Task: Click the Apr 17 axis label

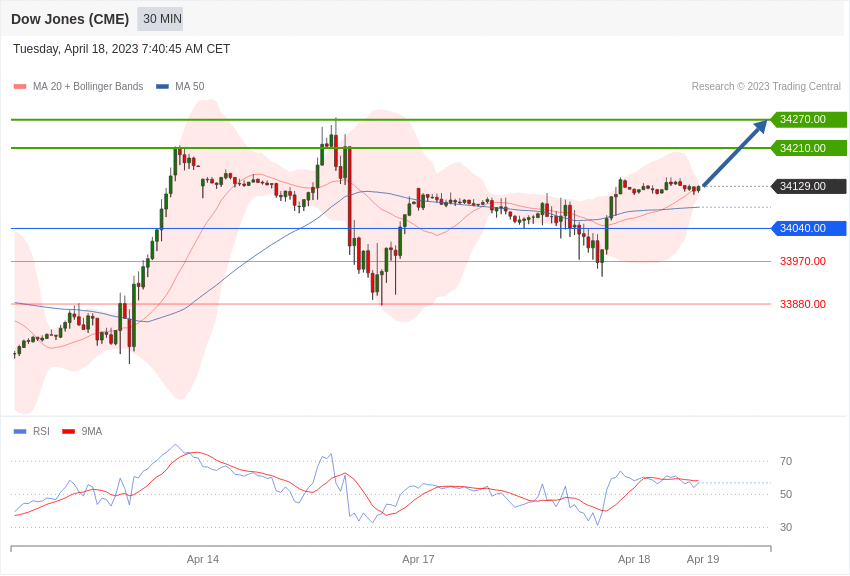Action: click(x=418, y=559)
